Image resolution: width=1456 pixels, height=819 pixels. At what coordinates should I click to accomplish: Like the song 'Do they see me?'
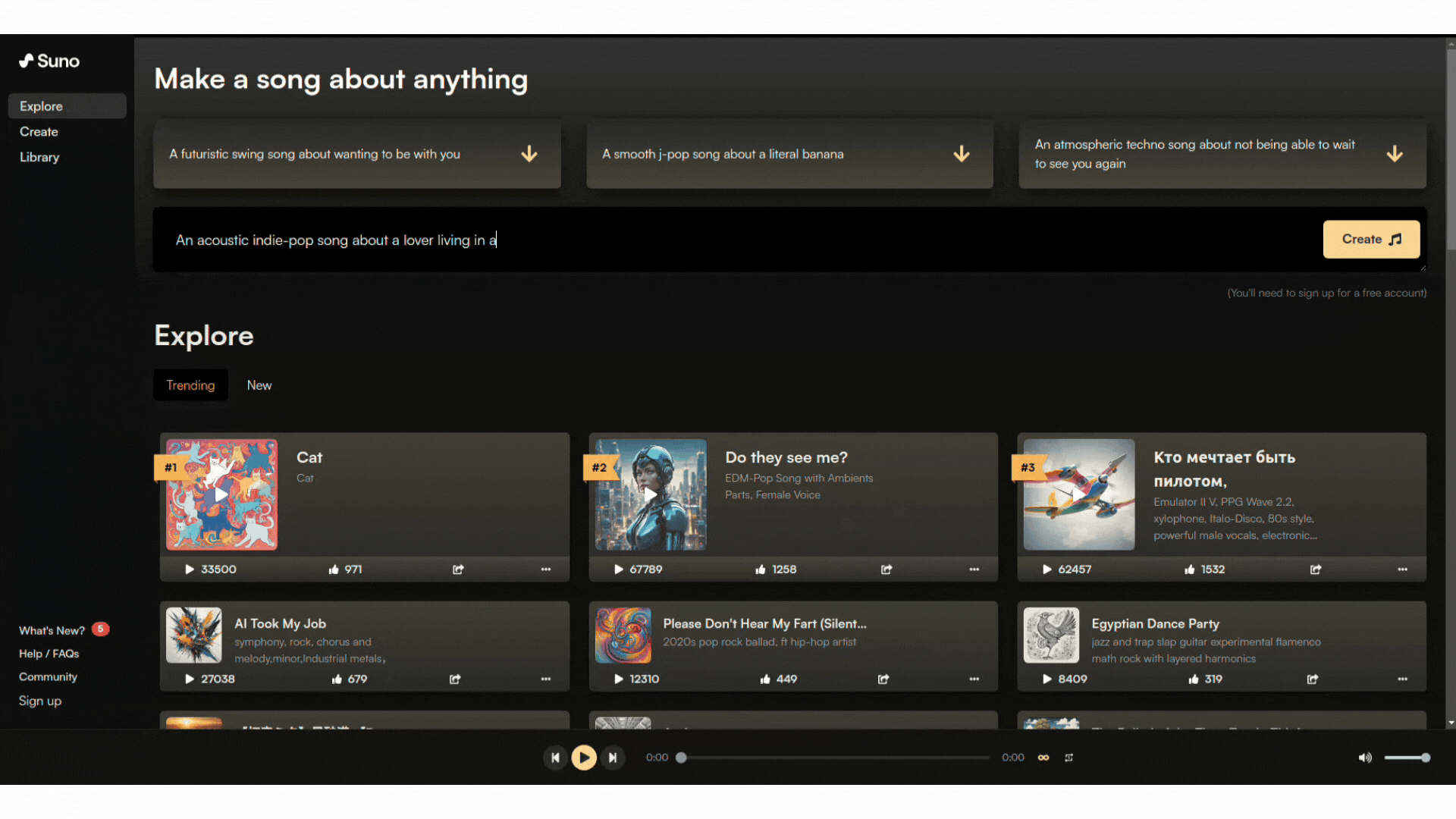761,569
